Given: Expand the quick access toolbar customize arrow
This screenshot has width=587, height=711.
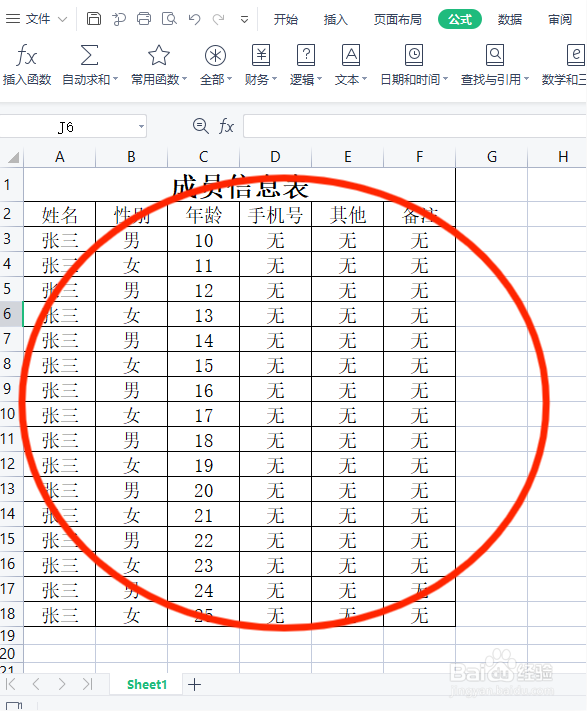Looking at the screenshot, I should tap(244, 19).
